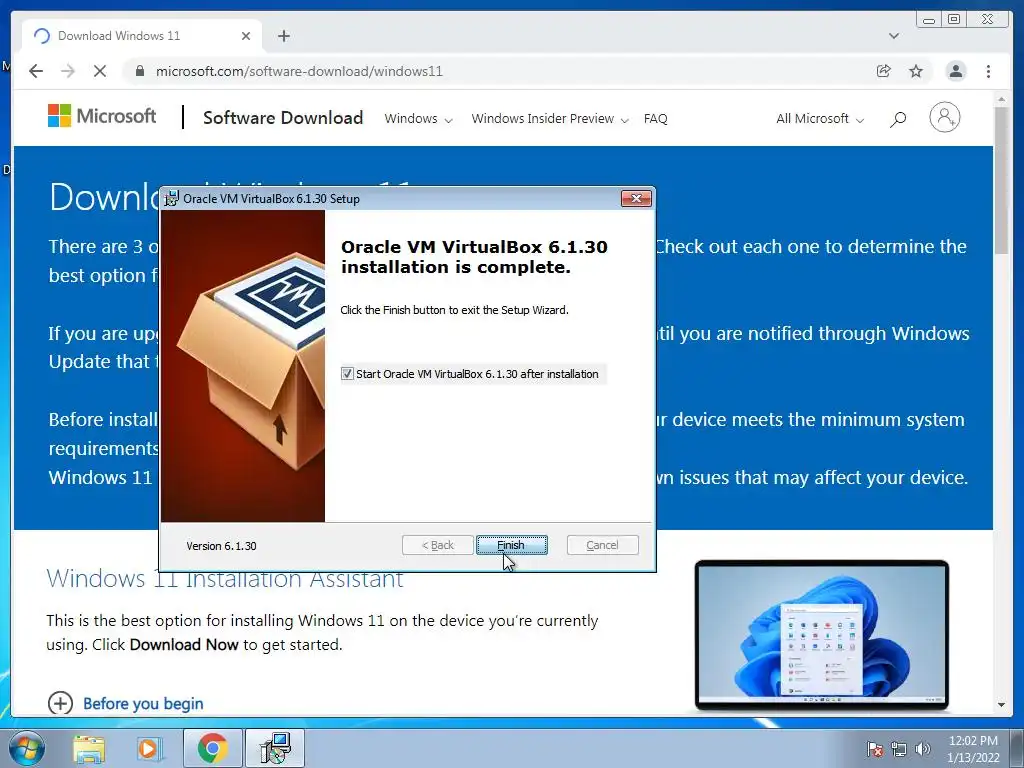This screenshot has height=768, width=1024.
Task: Click Finish in VirtualBox Setup wizard
Action: point(511,545)
